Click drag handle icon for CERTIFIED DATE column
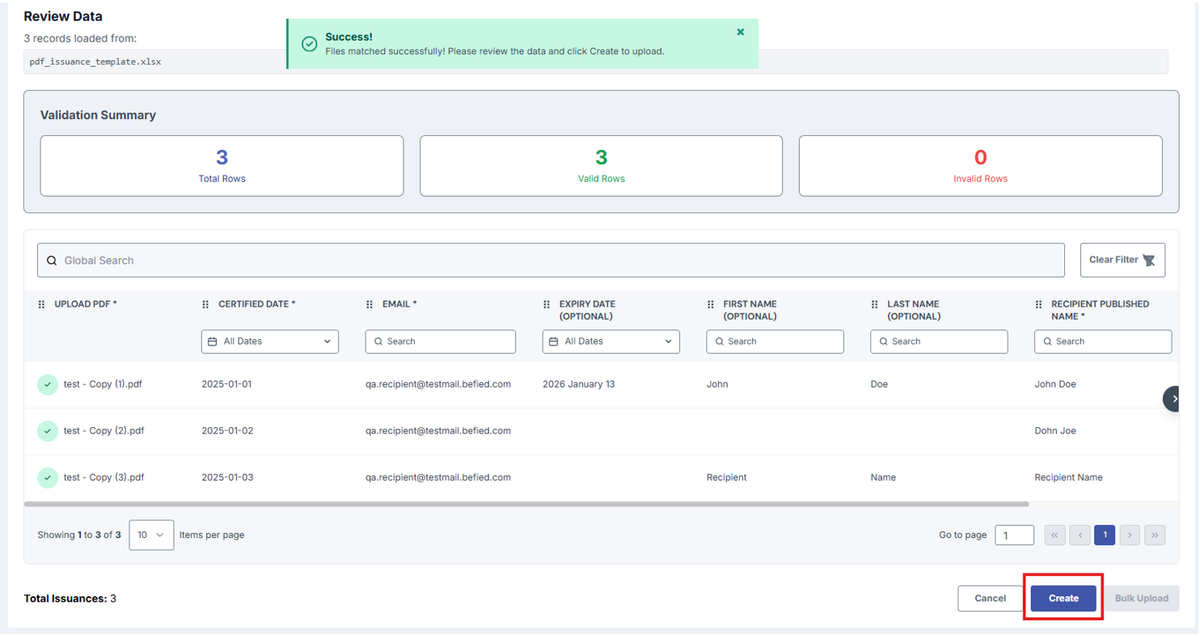Screen dimensions: 1200x636 (206, 304)
